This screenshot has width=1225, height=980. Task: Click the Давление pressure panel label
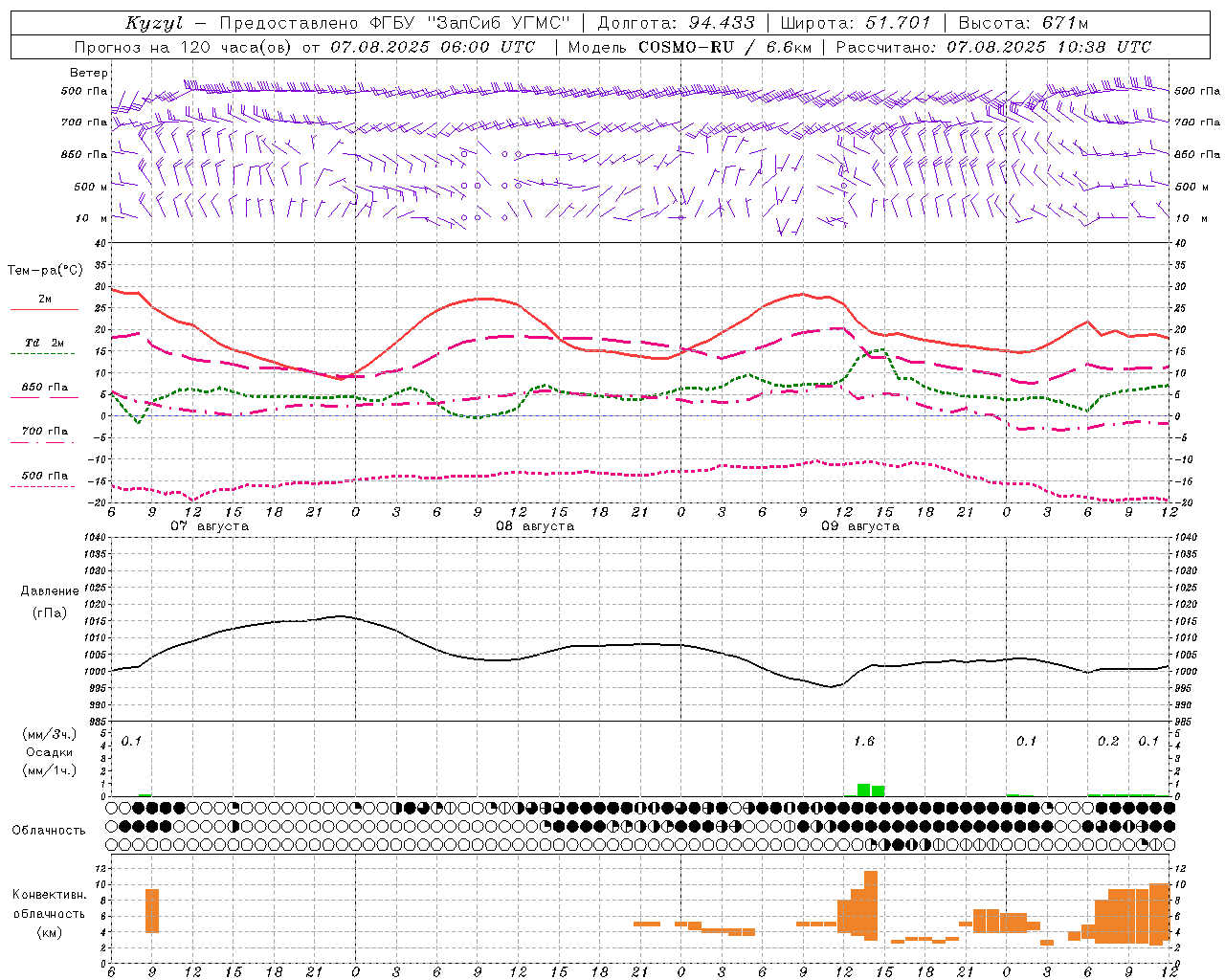coord(49,591)
